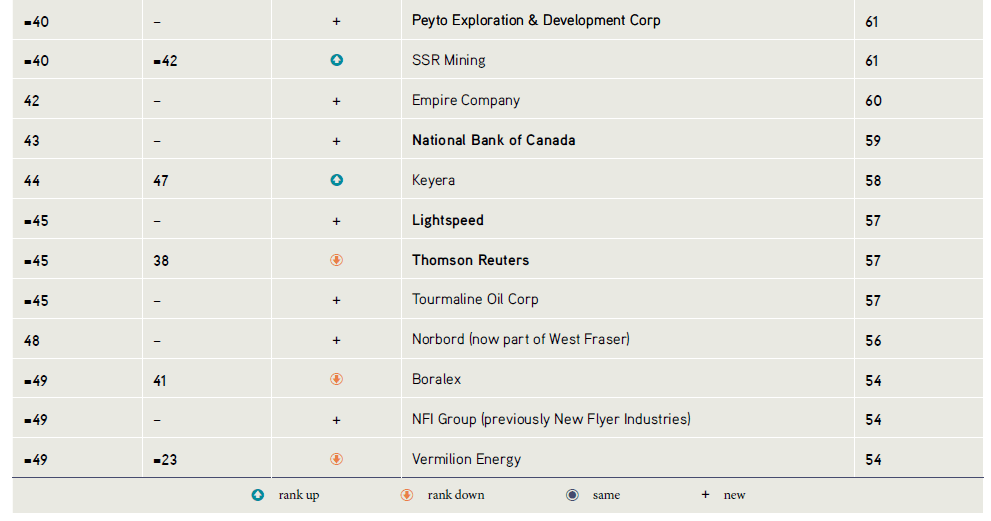Image resolution: width=991 pixels, height=521 pixels.
Task: Click the rank up icon in Keyera row
Action: click(x=337, y=180)
